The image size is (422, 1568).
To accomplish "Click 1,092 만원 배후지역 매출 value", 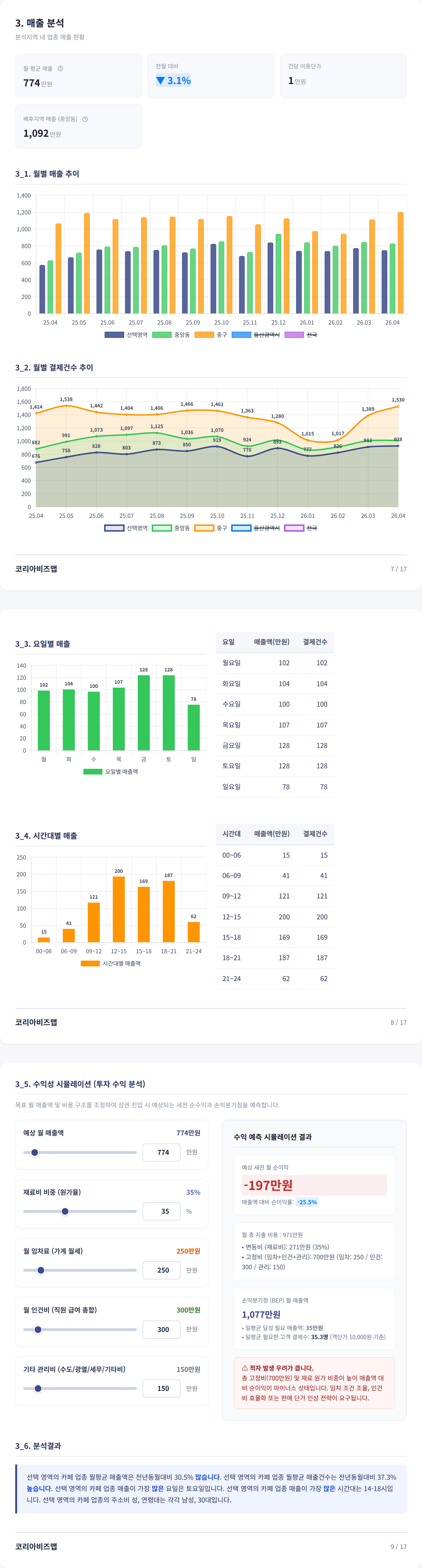I will 42,133.
